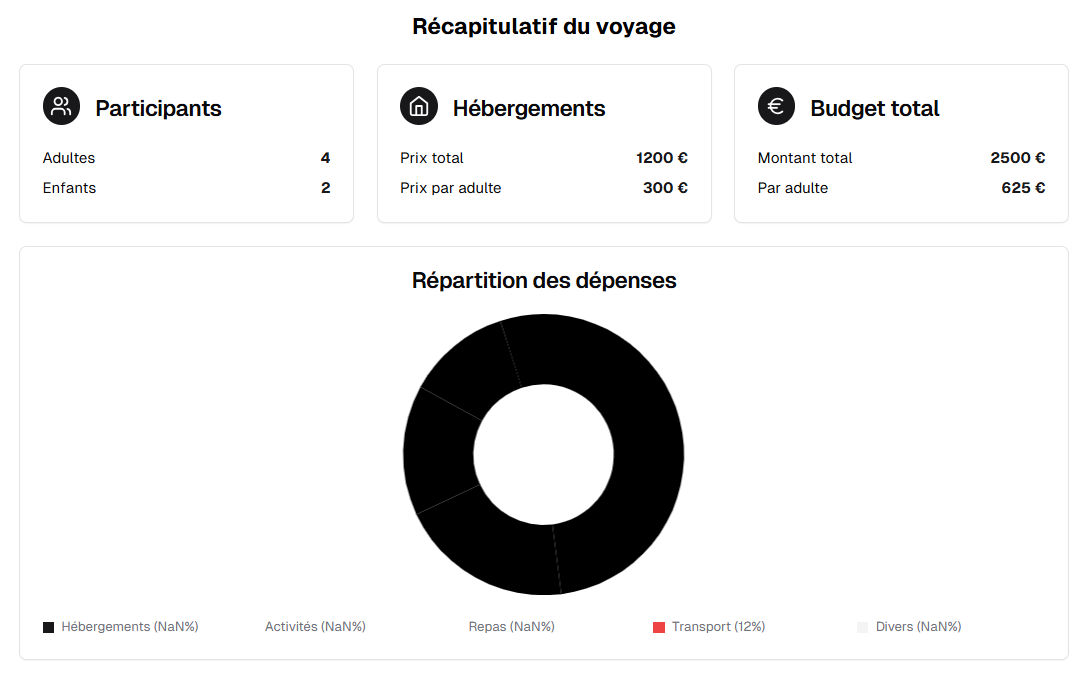Open the Récapitulatif du voyage header
Viewport: 1086px width, 690px height.
tap(544, 27)
